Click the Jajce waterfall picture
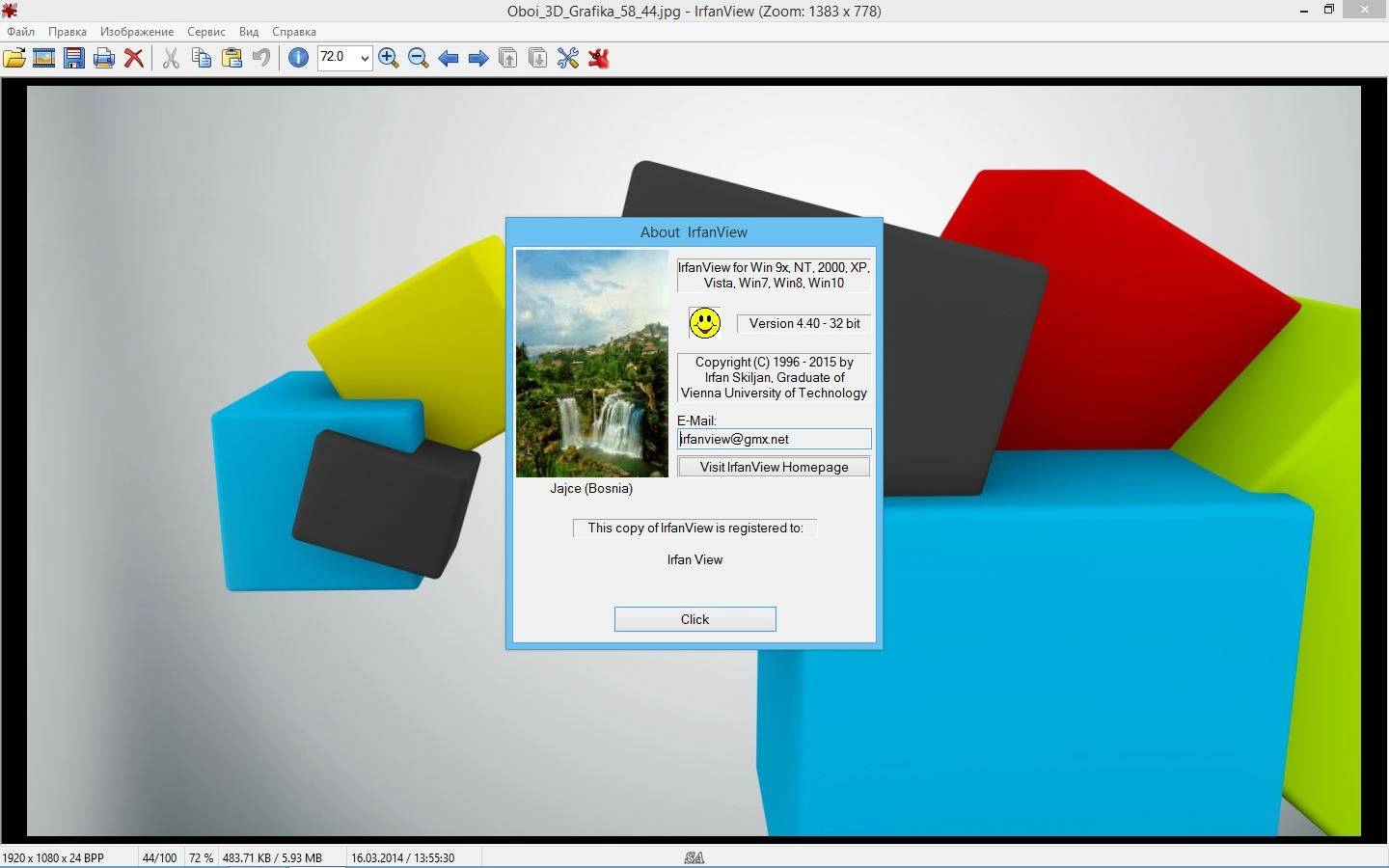This screenshot has height=868, width=1389. coord(591,364)
